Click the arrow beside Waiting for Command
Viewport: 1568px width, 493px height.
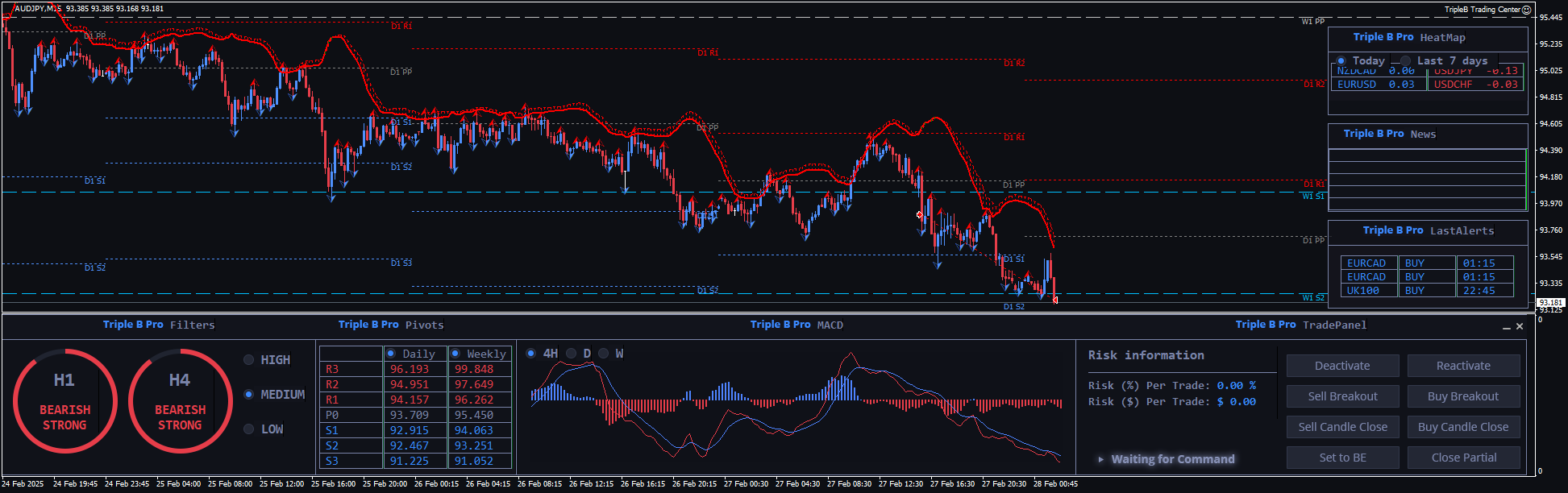click(x=1100, y=459)
